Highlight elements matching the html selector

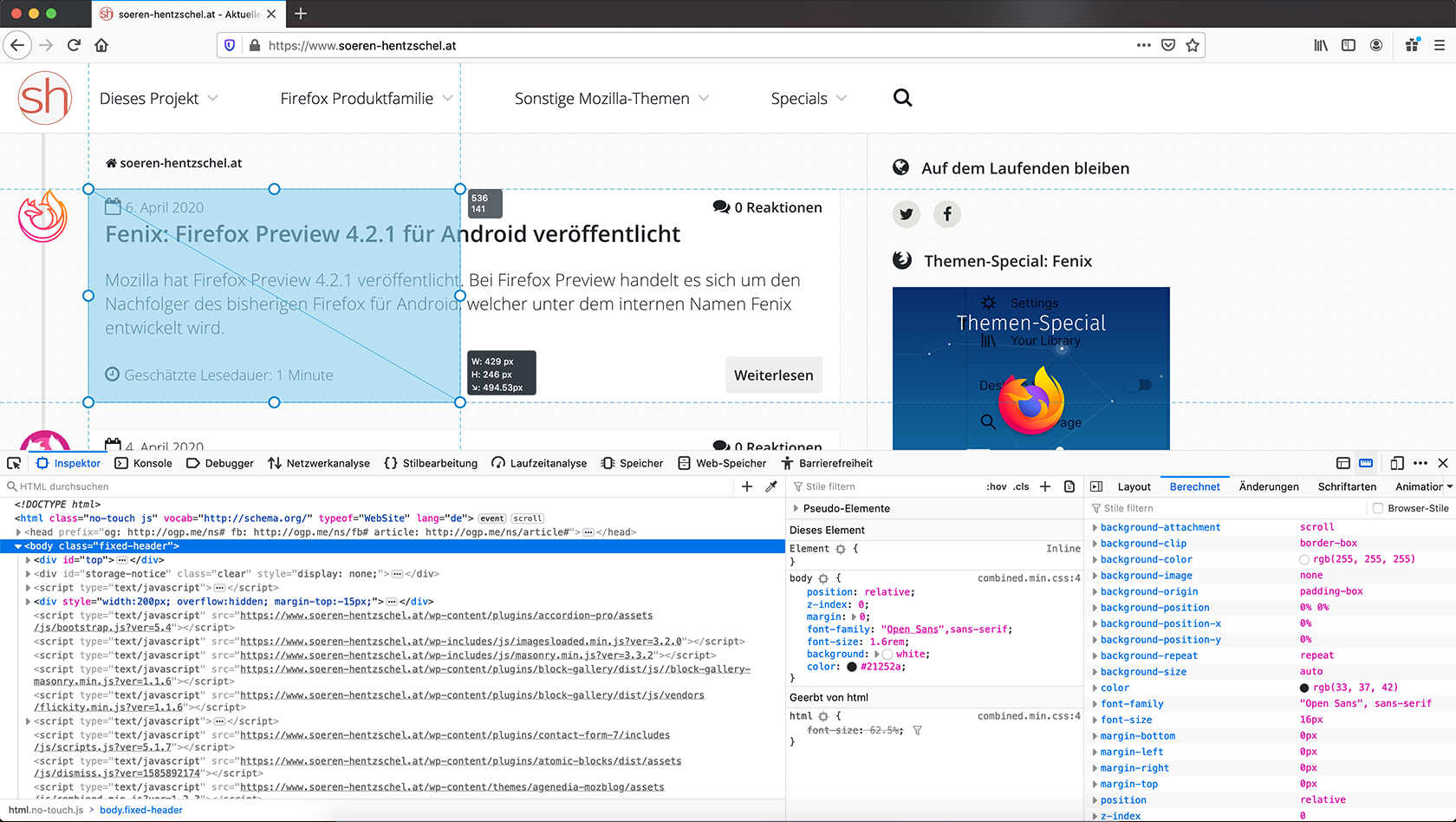823,716
